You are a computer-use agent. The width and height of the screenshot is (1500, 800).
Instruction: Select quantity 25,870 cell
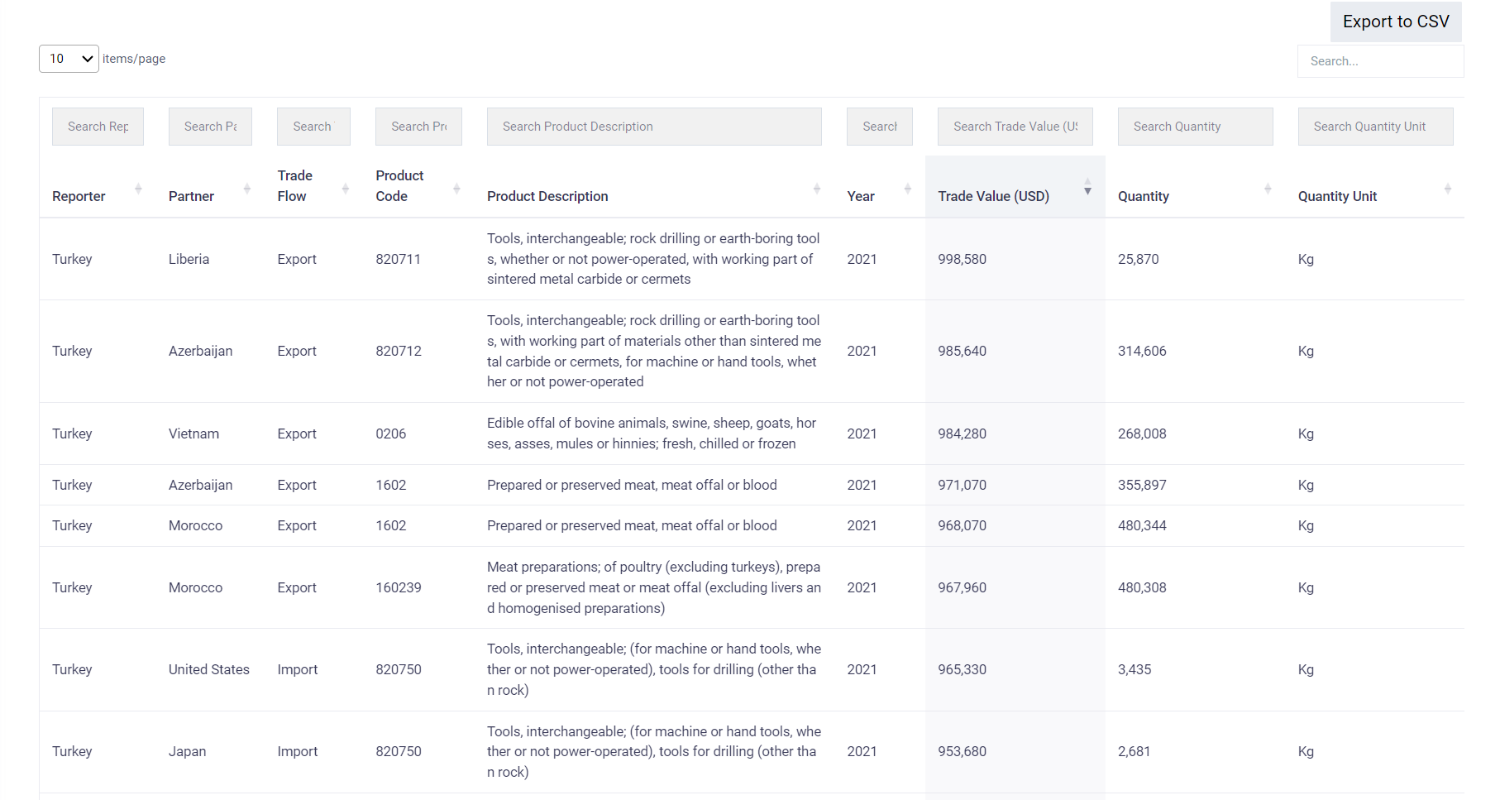tap(1138, 259)
